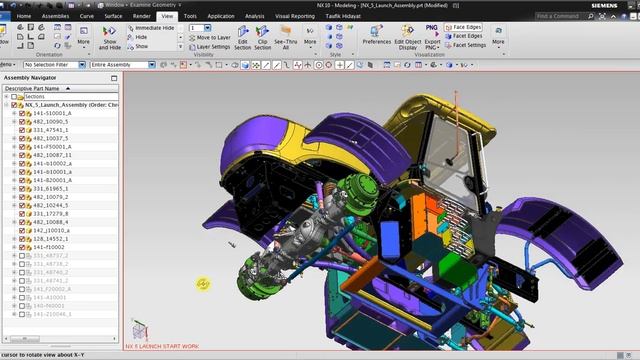Expand the 128_14552_1 tree node
Viewport: 640px width, 360px height.
[14, 239]
